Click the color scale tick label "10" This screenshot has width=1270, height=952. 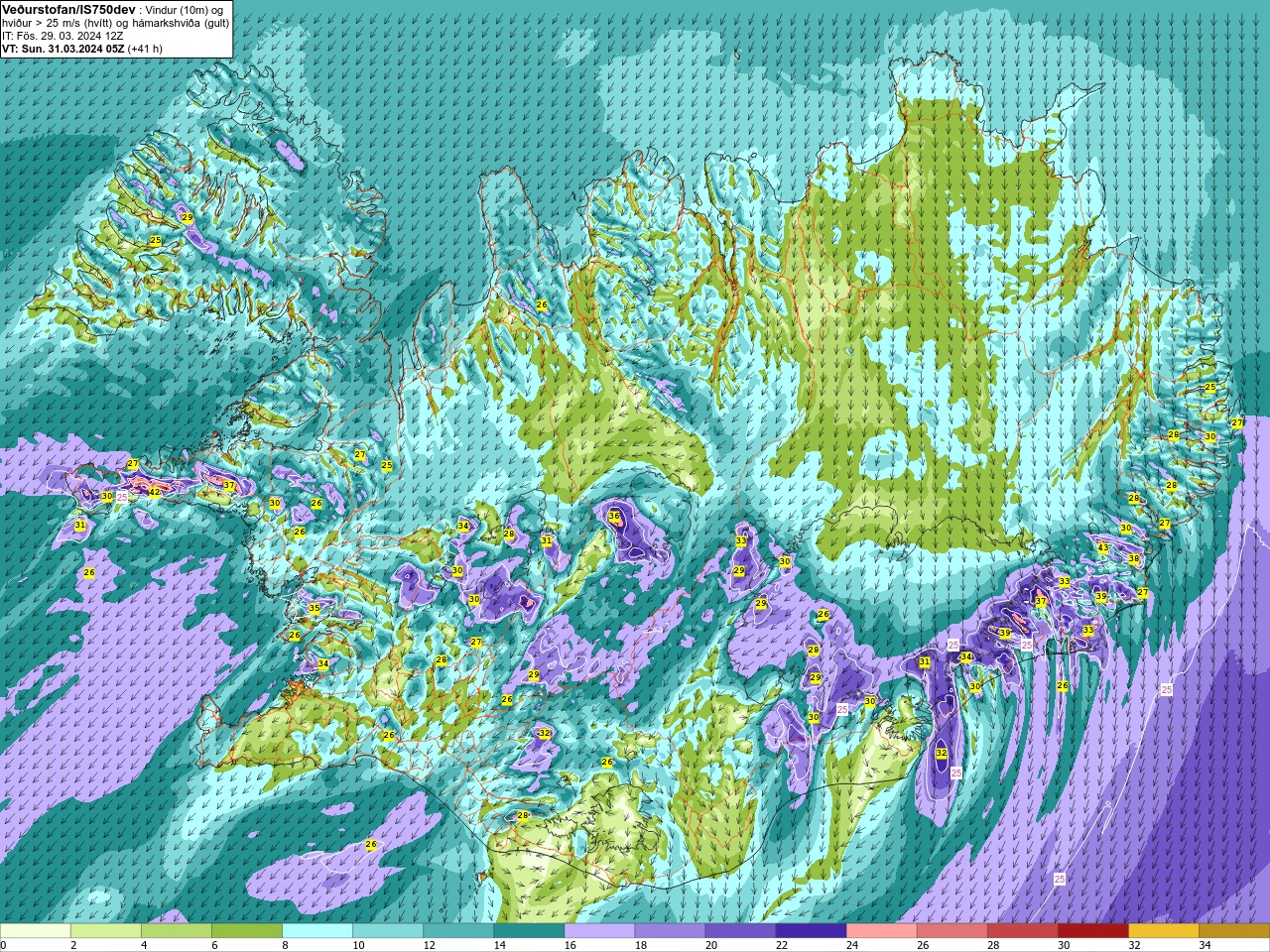click(x=358, y=945)
